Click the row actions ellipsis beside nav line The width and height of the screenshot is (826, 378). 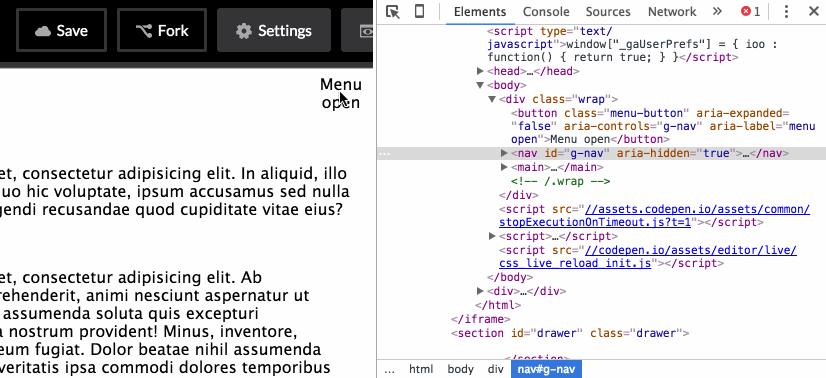(385, 154)
